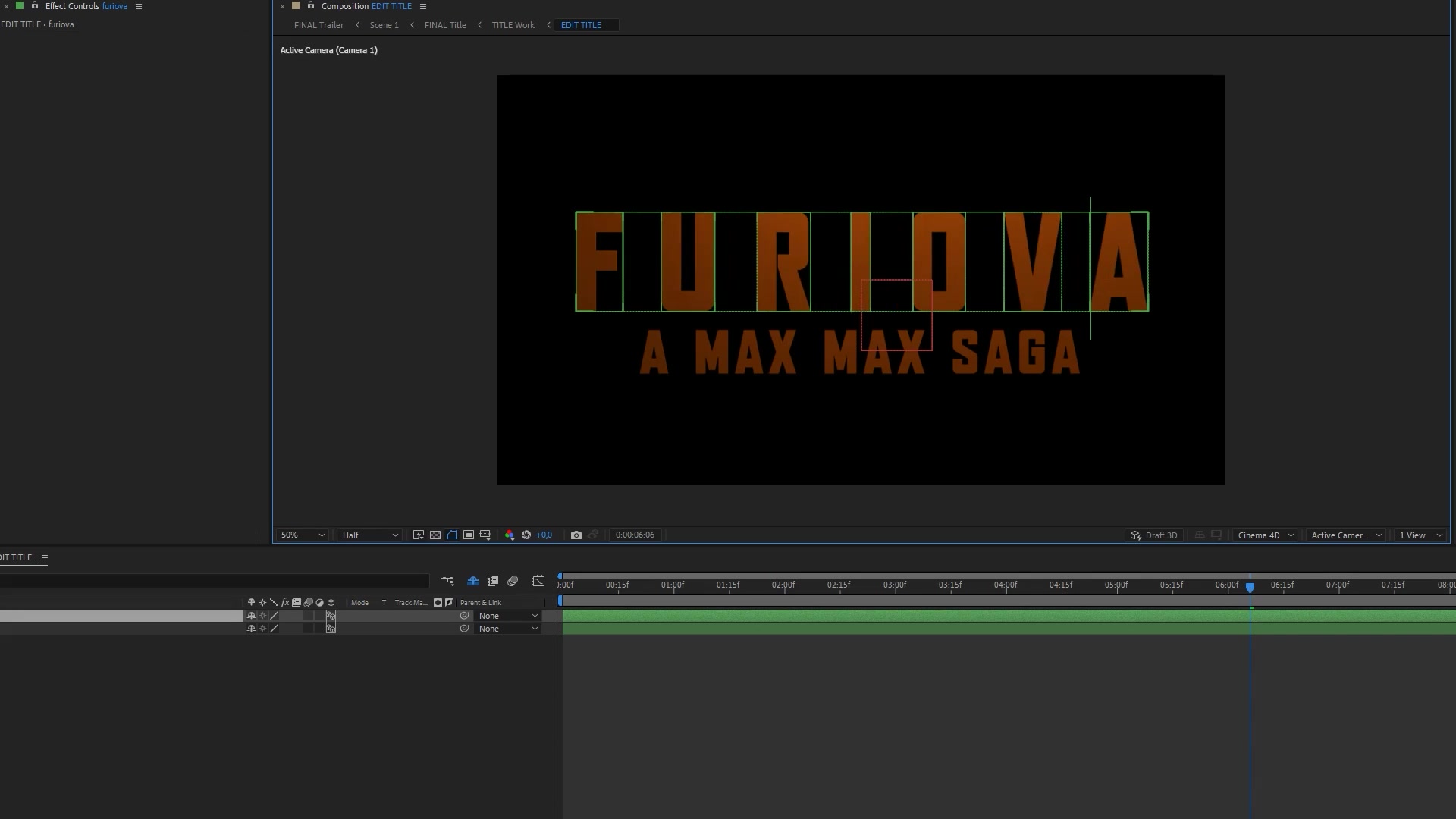The image size is (1456, 819).
Task: Open the Effect Controls panel menu
Action: coord(139,6)
